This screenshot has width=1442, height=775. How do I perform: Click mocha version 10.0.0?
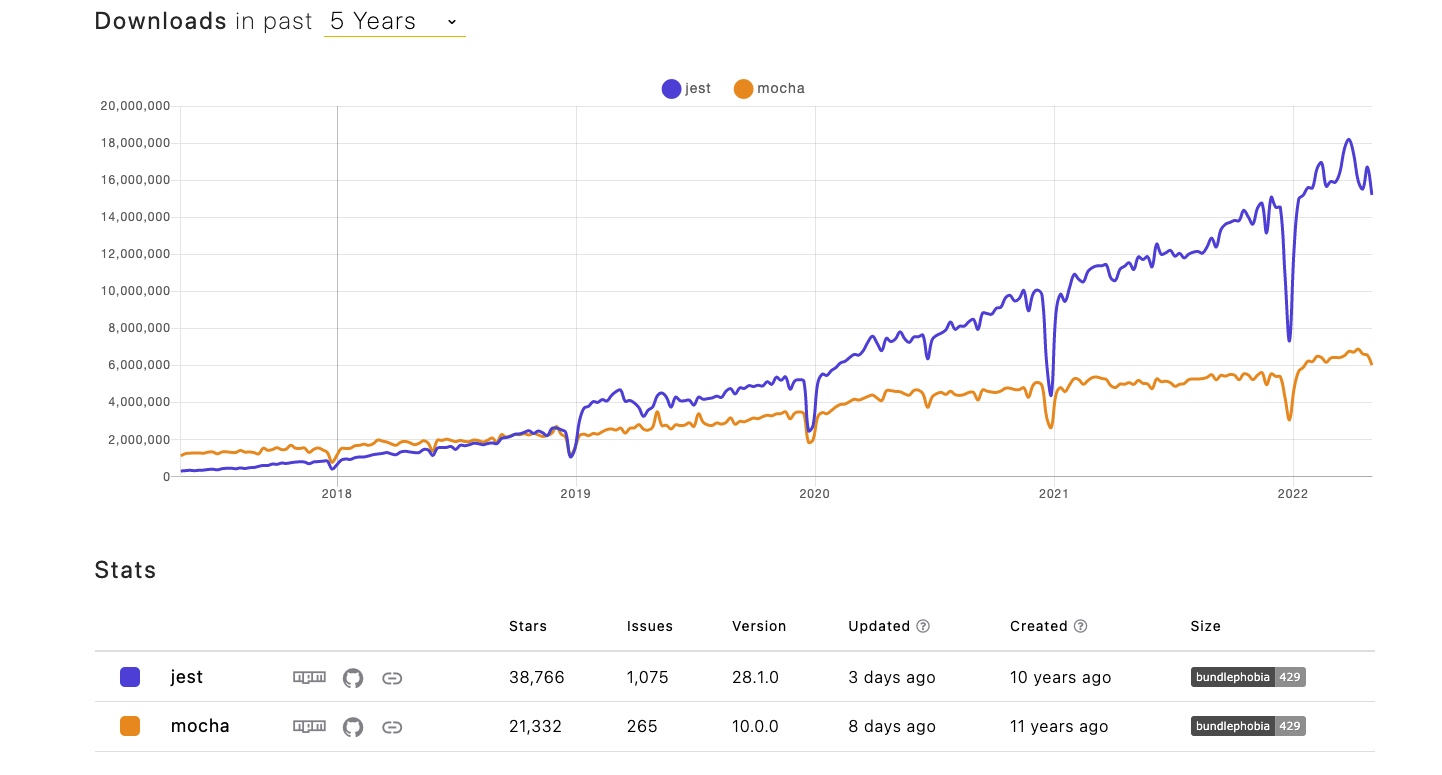click(x=755, y=726)
